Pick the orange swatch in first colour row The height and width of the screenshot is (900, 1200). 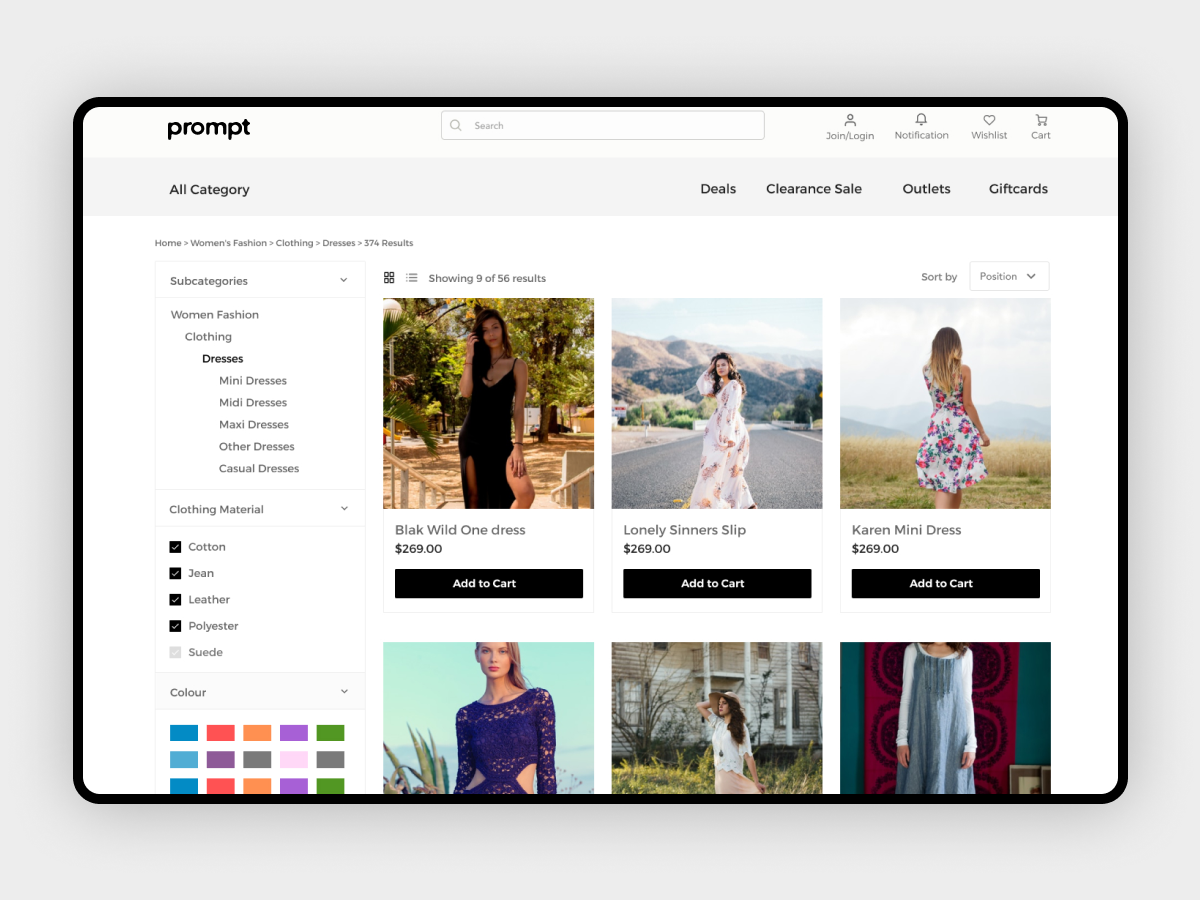click(x=257, y=733)
